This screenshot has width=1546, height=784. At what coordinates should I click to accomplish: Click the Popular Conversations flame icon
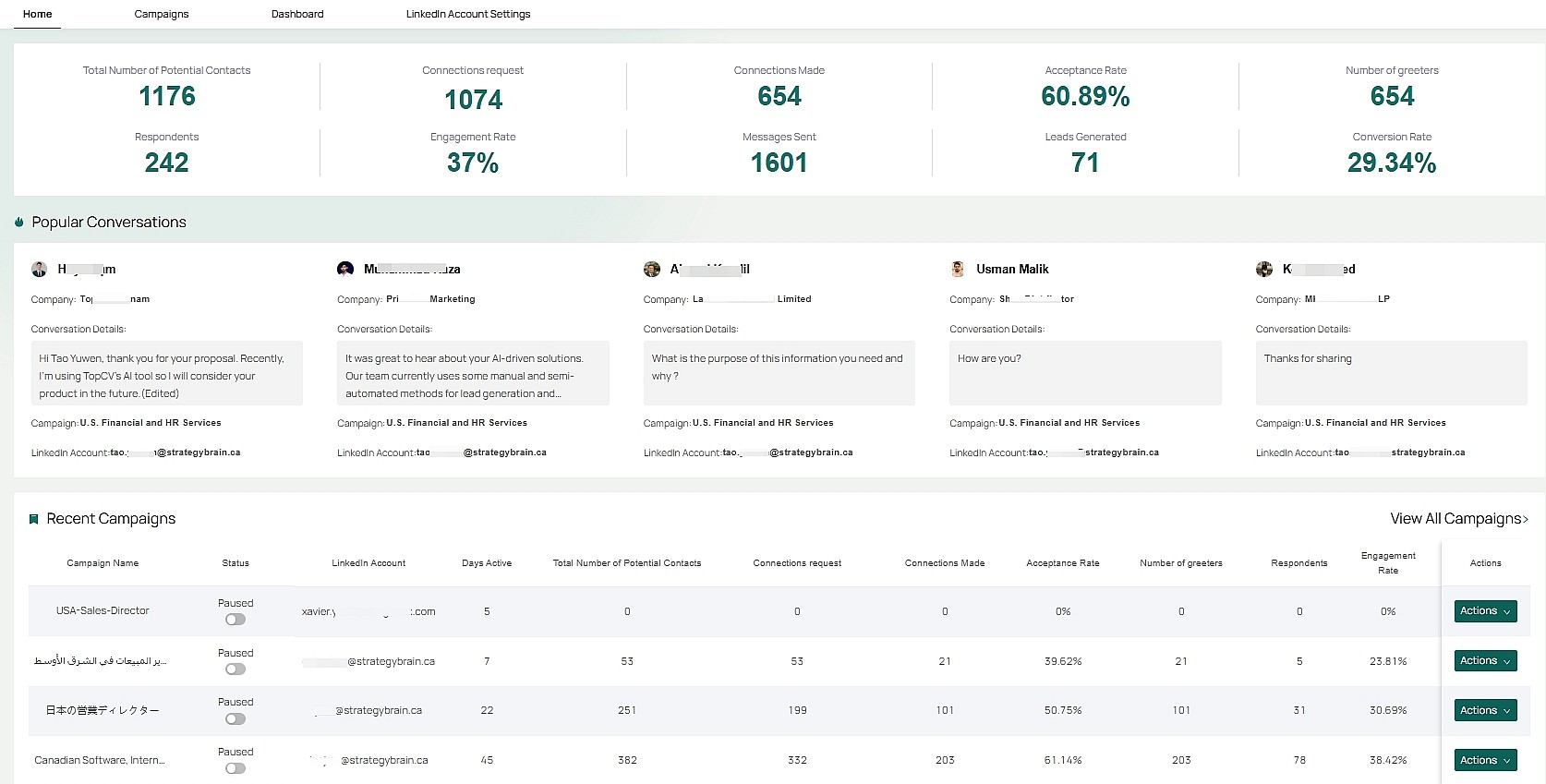point(19,222)
